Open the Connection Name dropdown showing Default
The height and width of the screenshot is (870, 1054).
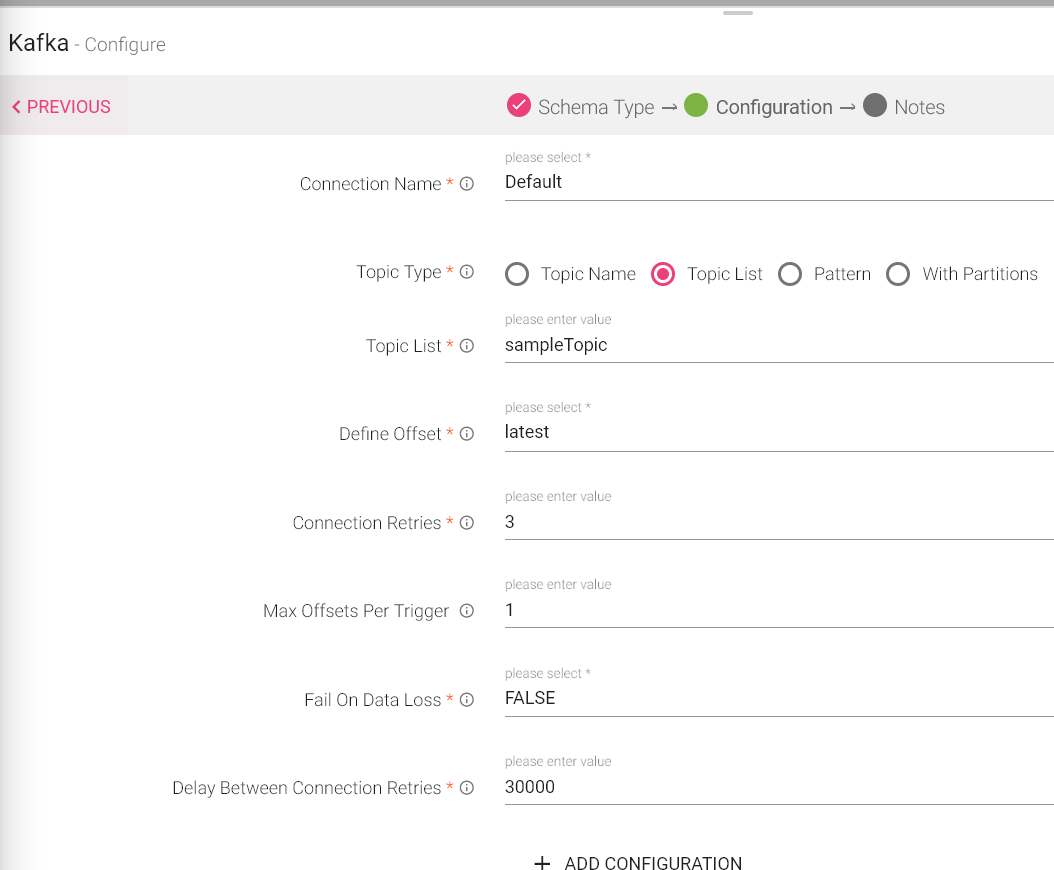tap(778, 182)
